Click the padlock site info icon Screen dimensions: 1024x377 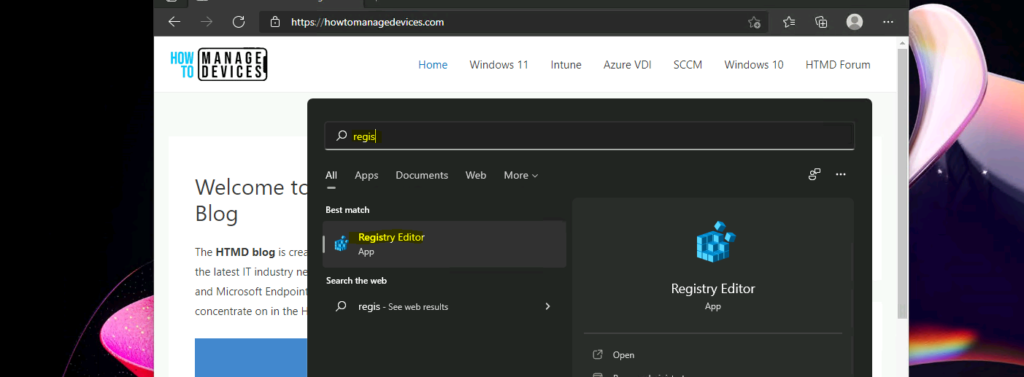[x=276, y=22]
